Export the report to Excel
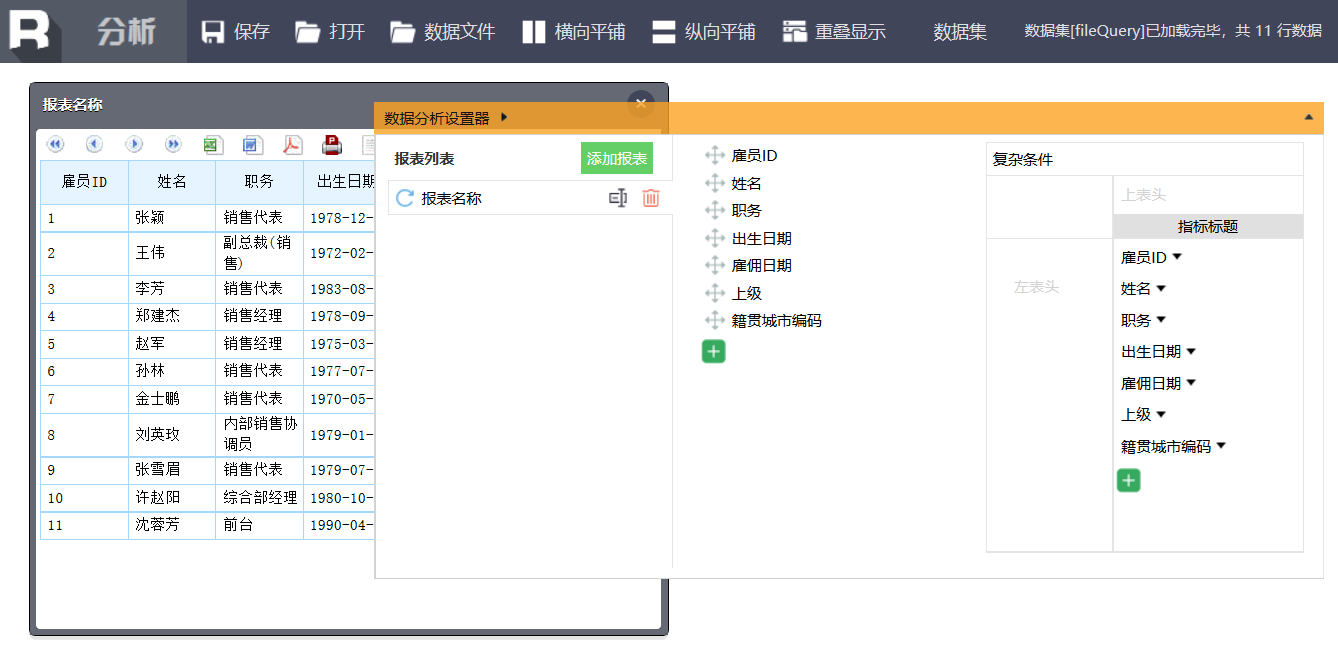Screen dimensions: 1338x660 212,145
